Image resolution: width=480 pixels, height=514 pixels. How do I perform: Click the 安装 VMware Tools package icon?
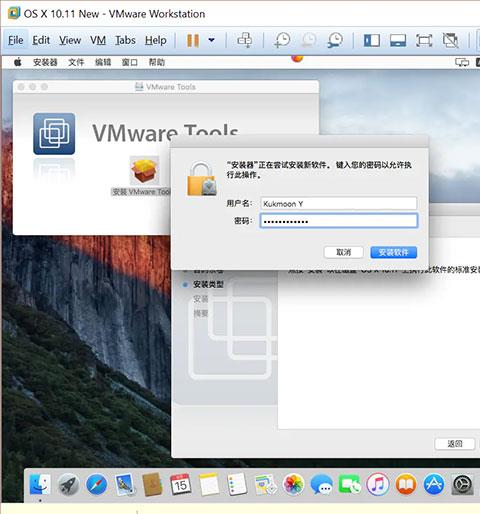[x=144, y=171]
